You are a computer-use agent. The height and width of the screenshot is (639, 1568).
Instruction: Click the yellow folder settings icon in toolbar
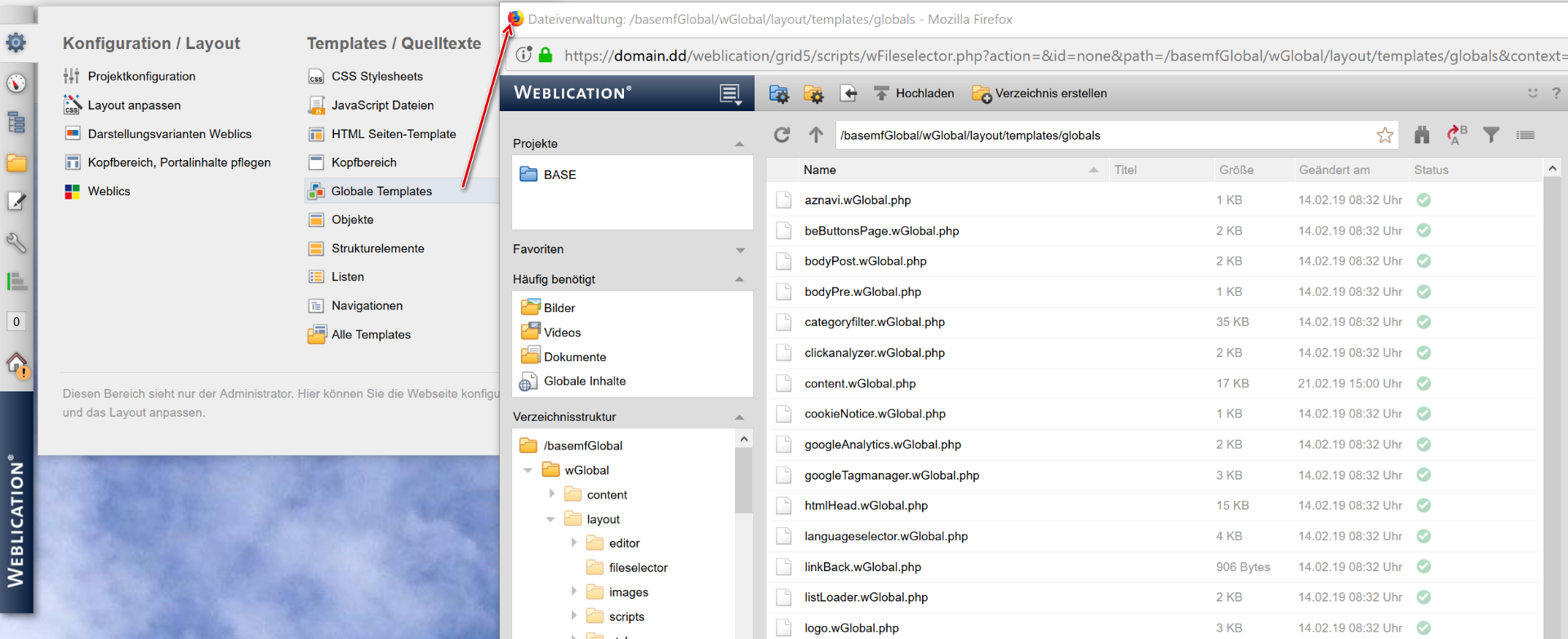point(813,94)
